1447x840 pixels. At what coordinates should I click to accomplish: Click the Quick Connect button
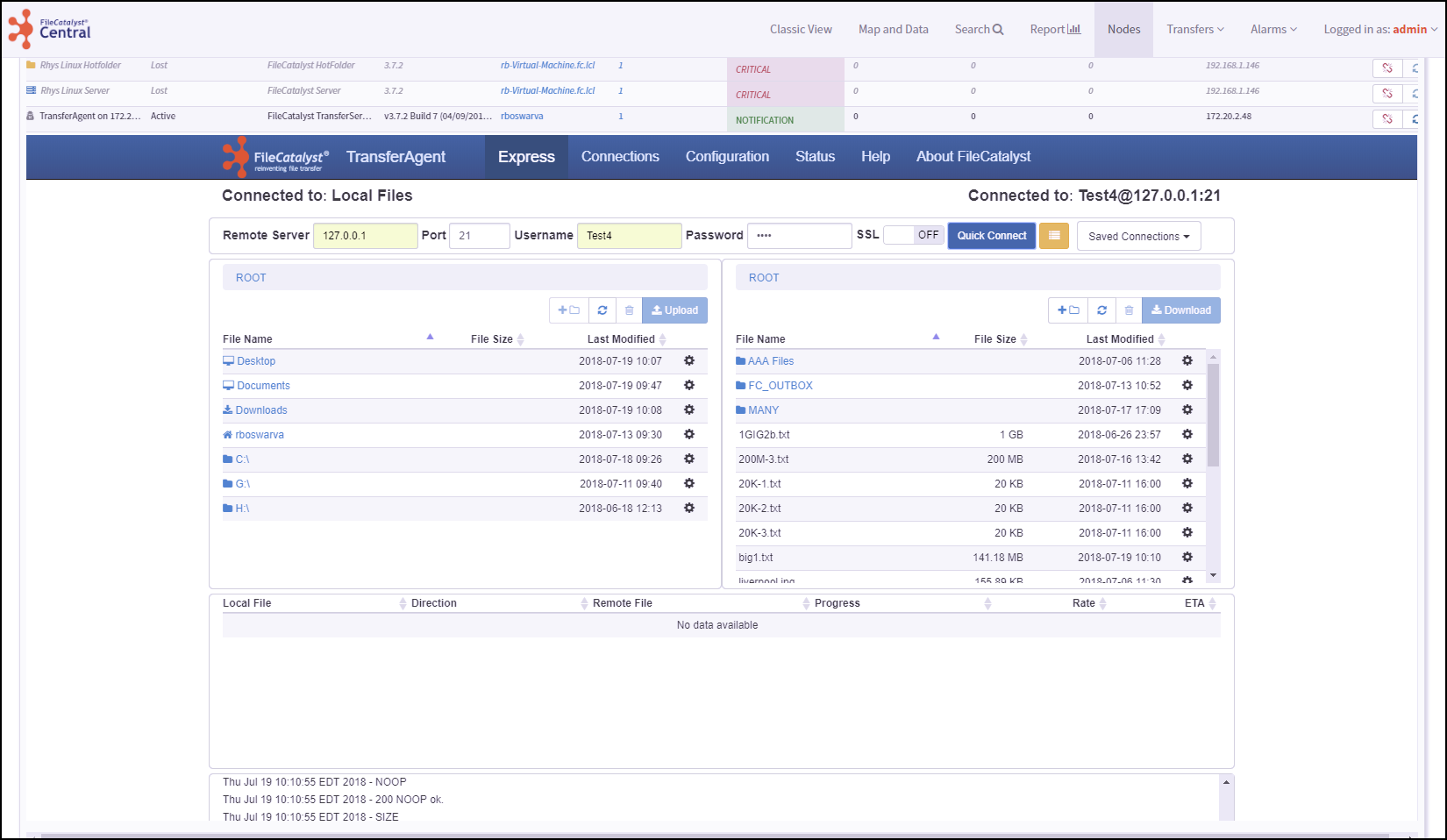992,235
